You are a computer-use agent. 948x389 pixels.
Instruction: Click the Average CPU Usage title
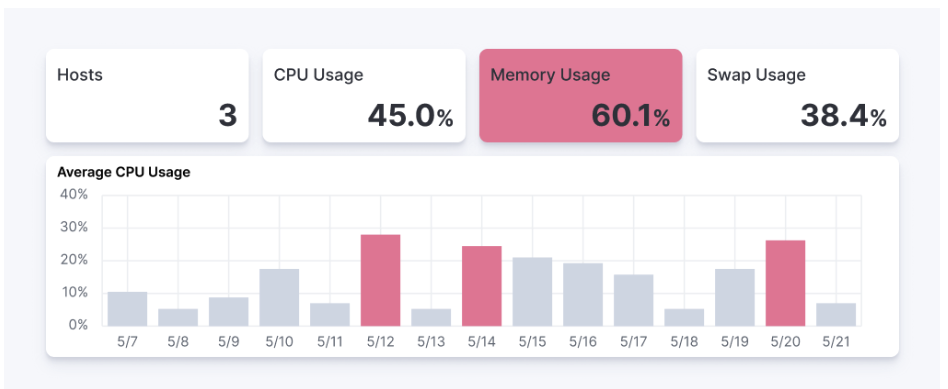tap(124, 172)
